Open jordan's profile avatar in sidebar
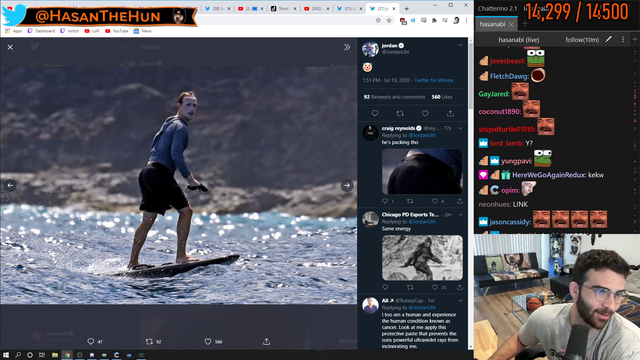Image resolution: width=640 pixels, height=360 pixels. pyautogui.click(x=370, y=49)
